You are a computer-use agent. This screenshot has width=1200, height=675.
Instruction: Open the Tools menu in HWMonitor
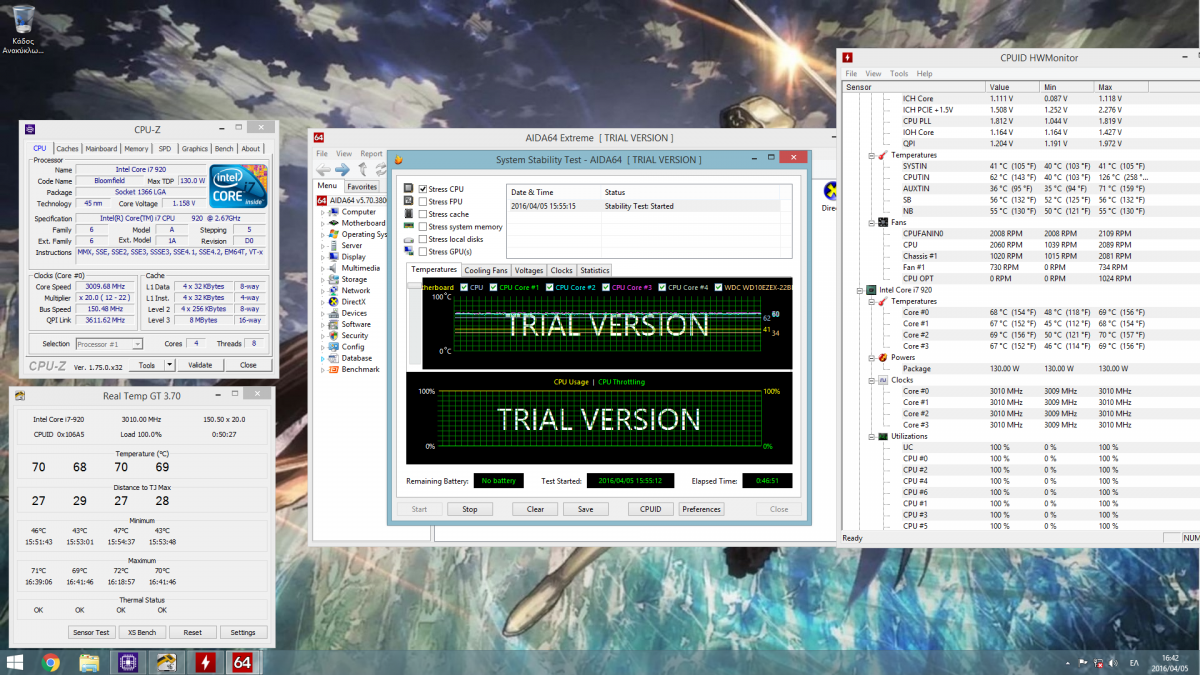click(x=899, y=73)
